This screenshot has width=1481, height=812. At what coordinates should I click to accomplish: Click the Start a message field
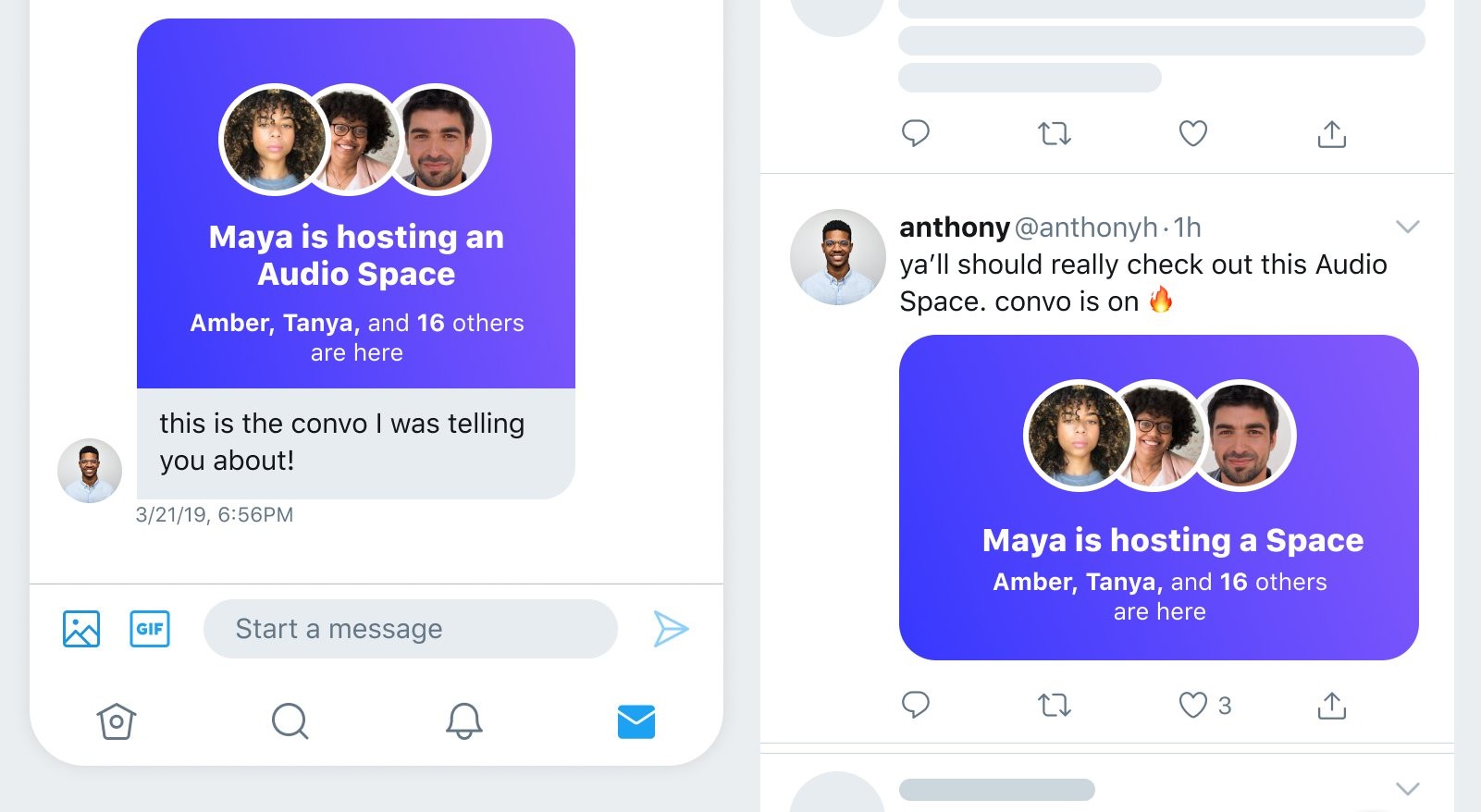pos(410,629)
